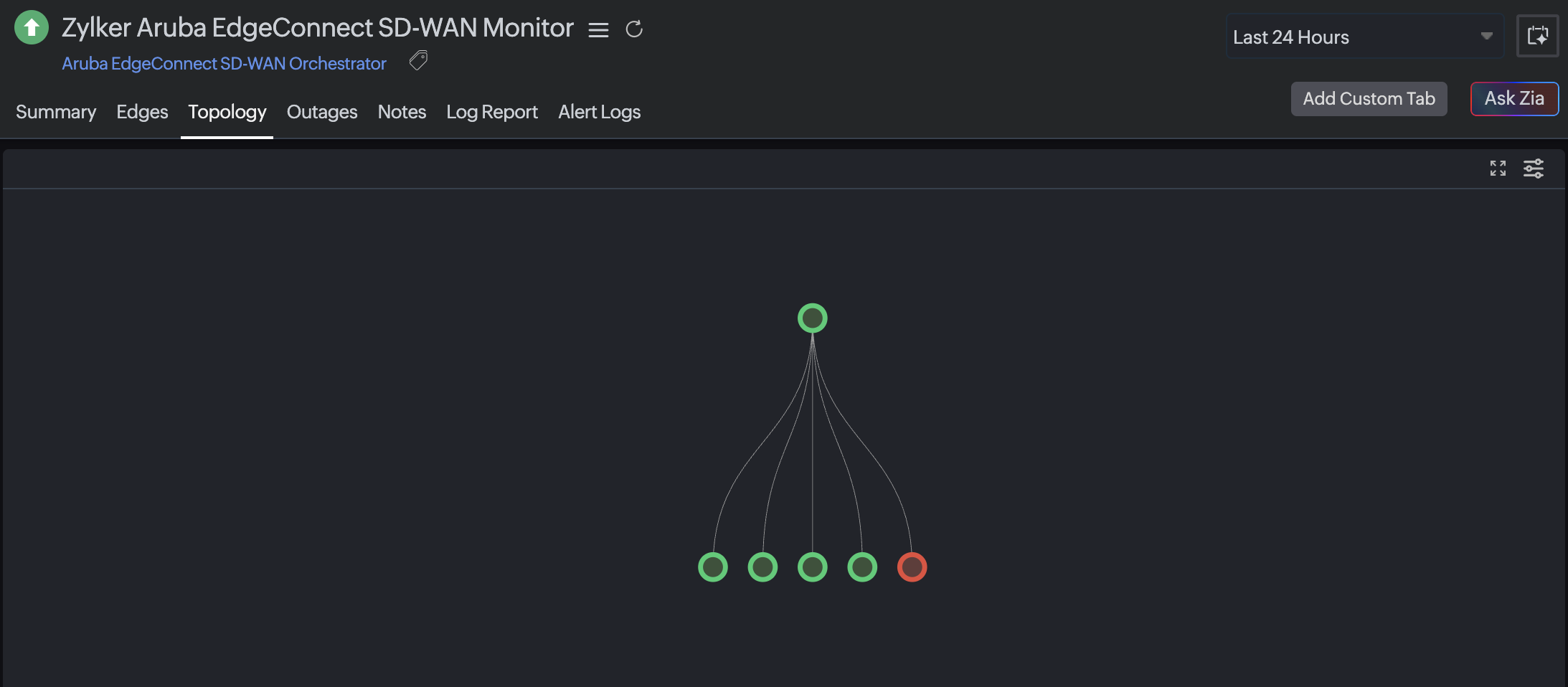Click the tag icon beside Orchestrator link
Image resolution: width=1568 pixels, height=687 pixels.
[x=418, y=61]
